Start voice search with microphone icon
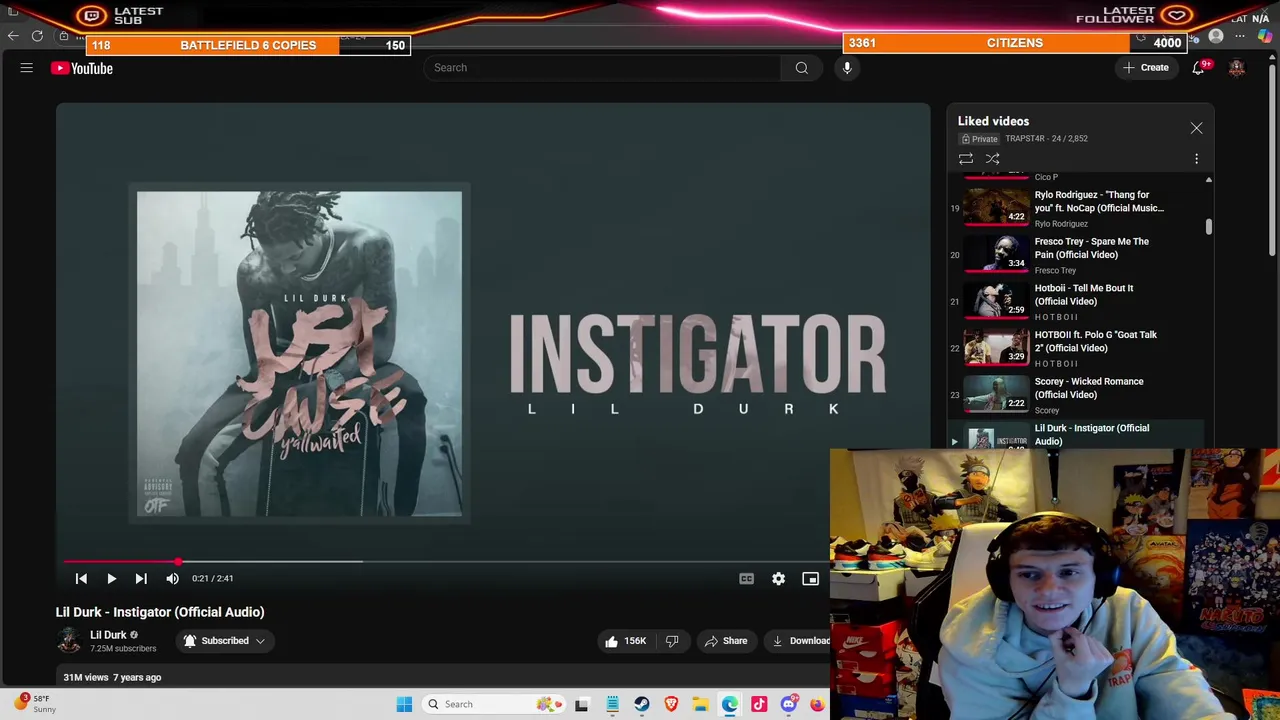This screenshot has height=720, width=1280. point(847,68)
